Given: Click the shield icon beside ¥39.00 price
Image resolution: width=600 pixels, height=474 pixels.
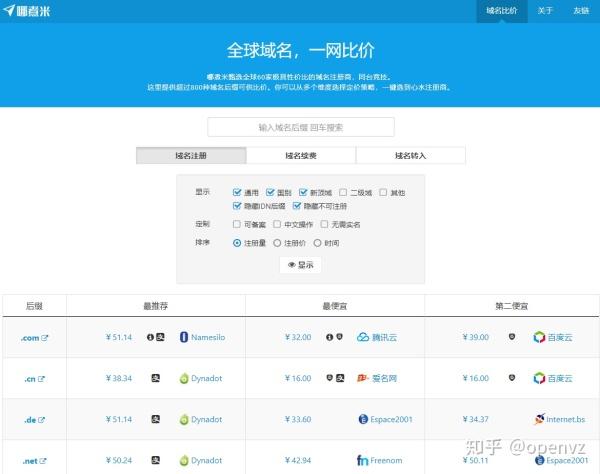Looking at the screenshot, I should (512, 337).
